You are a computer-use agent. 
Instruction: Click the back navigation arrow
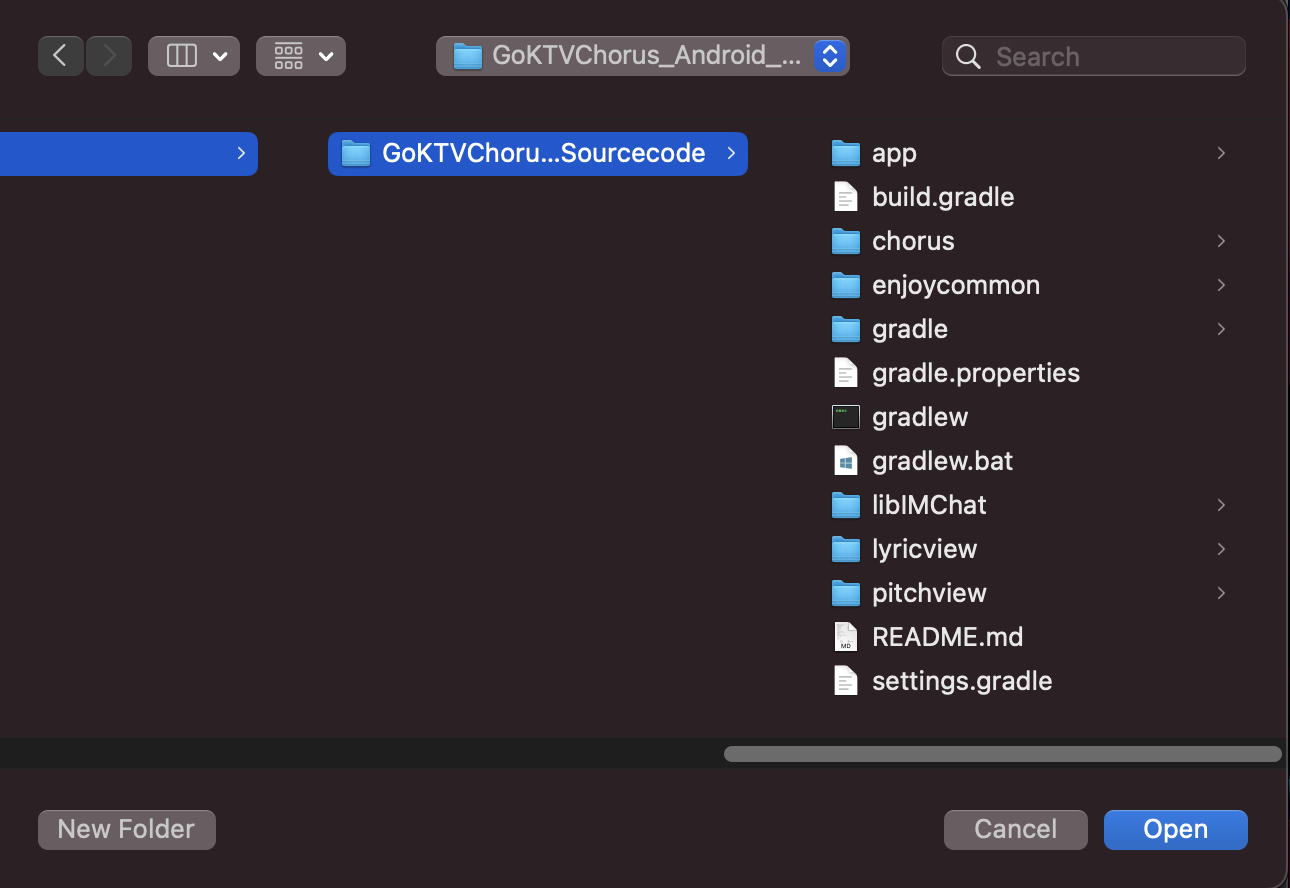[61, 56]
